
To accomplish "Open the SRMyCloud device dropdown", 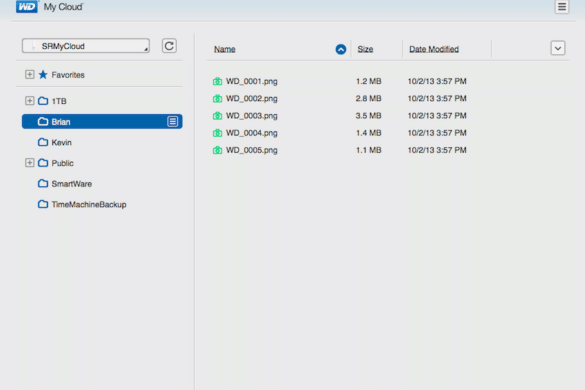I will coord(86,46).
